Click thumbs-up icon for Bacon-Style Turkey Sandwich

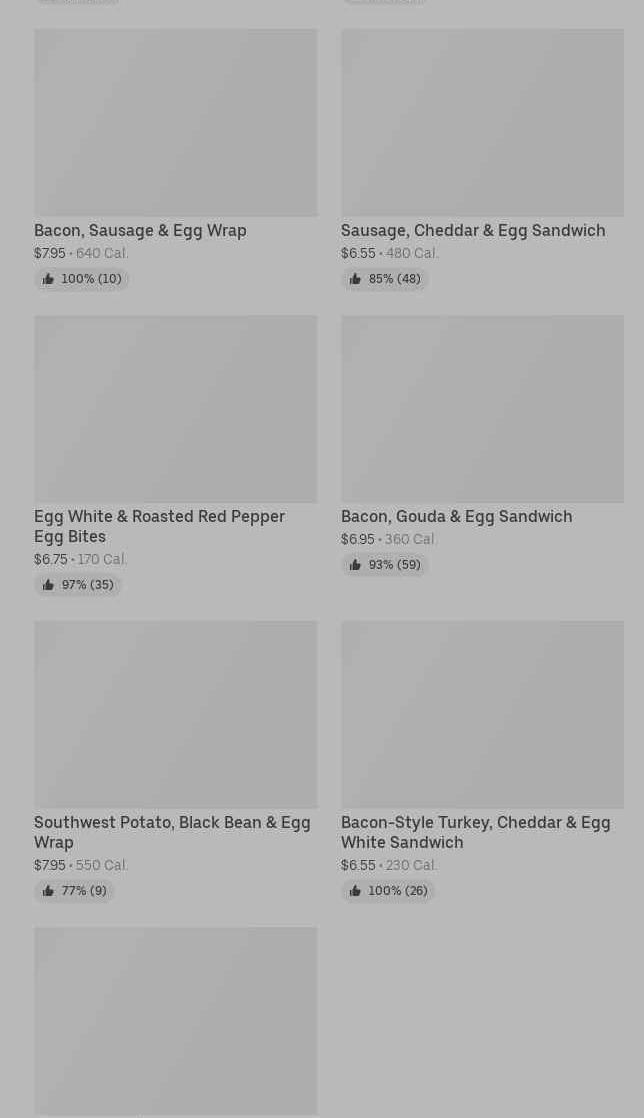[355, 892]
